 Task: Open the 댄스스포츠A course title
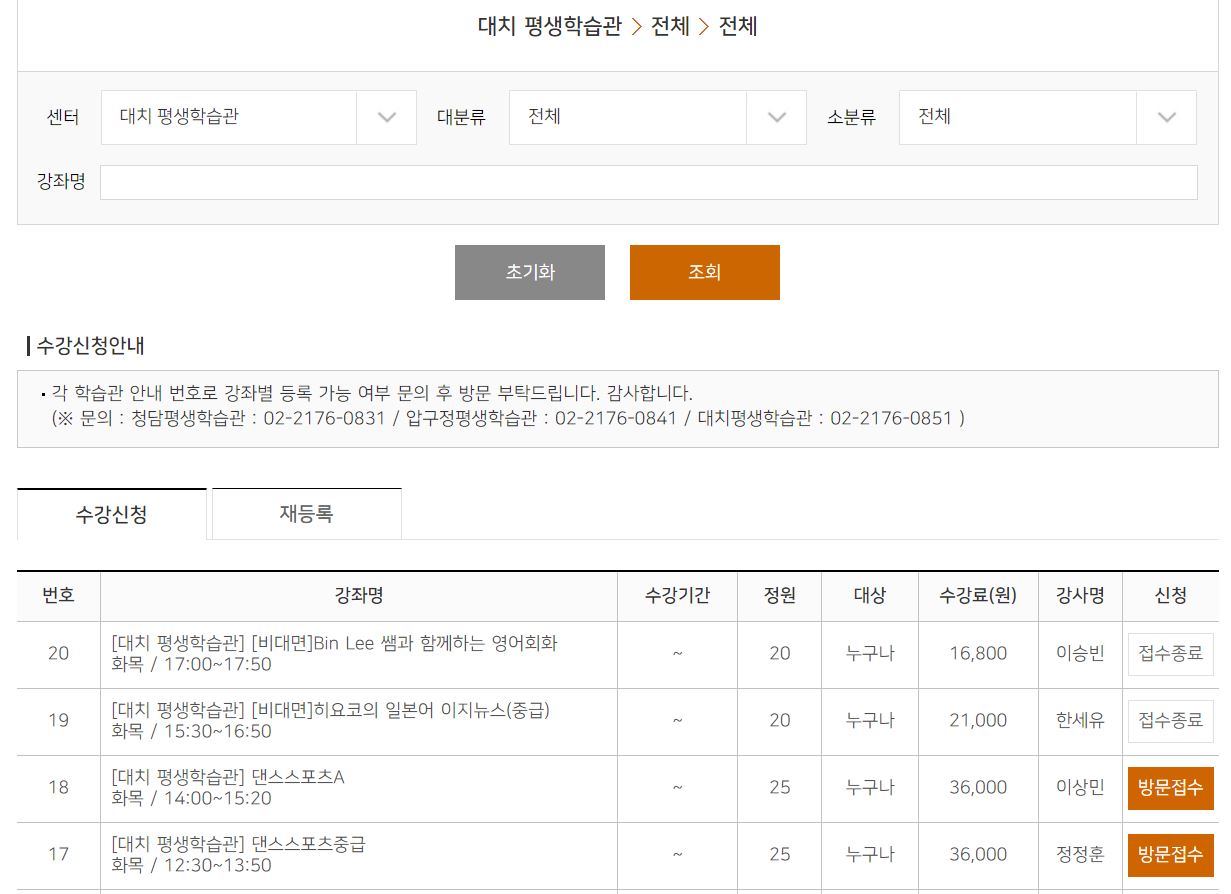[x=228, y=777]
